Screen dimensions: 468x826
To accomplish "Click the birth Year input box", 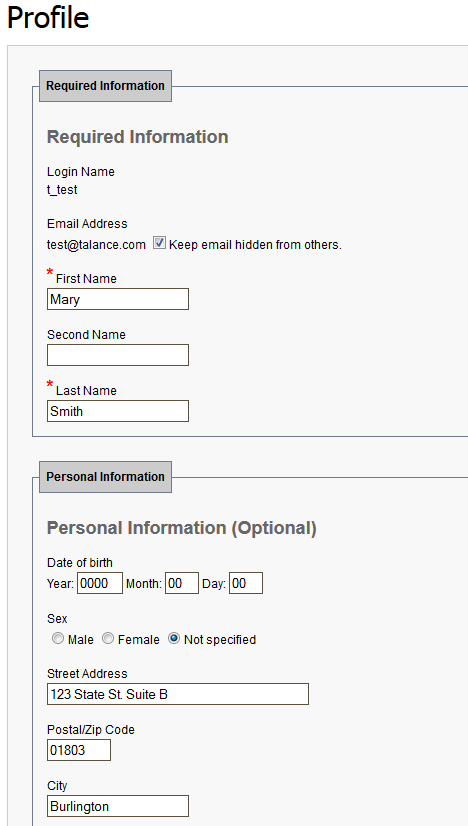I will (100, 583).
